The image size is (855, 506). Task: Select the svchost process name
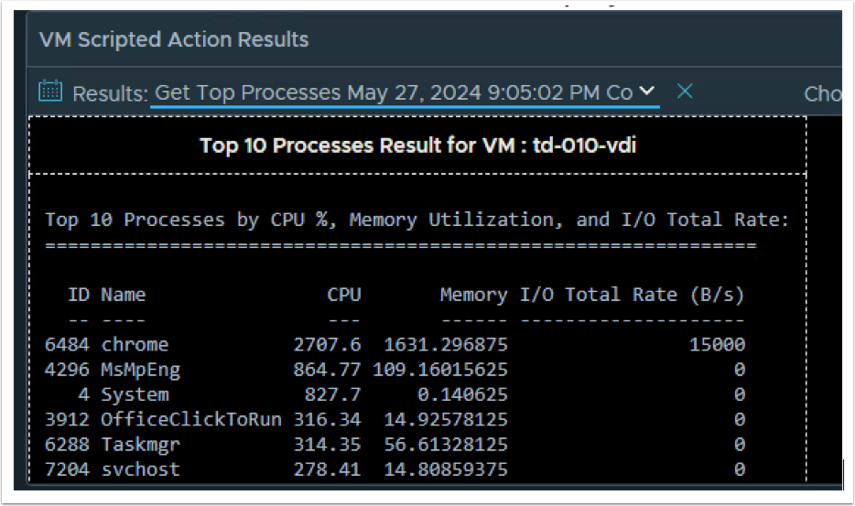click(141, 469)
